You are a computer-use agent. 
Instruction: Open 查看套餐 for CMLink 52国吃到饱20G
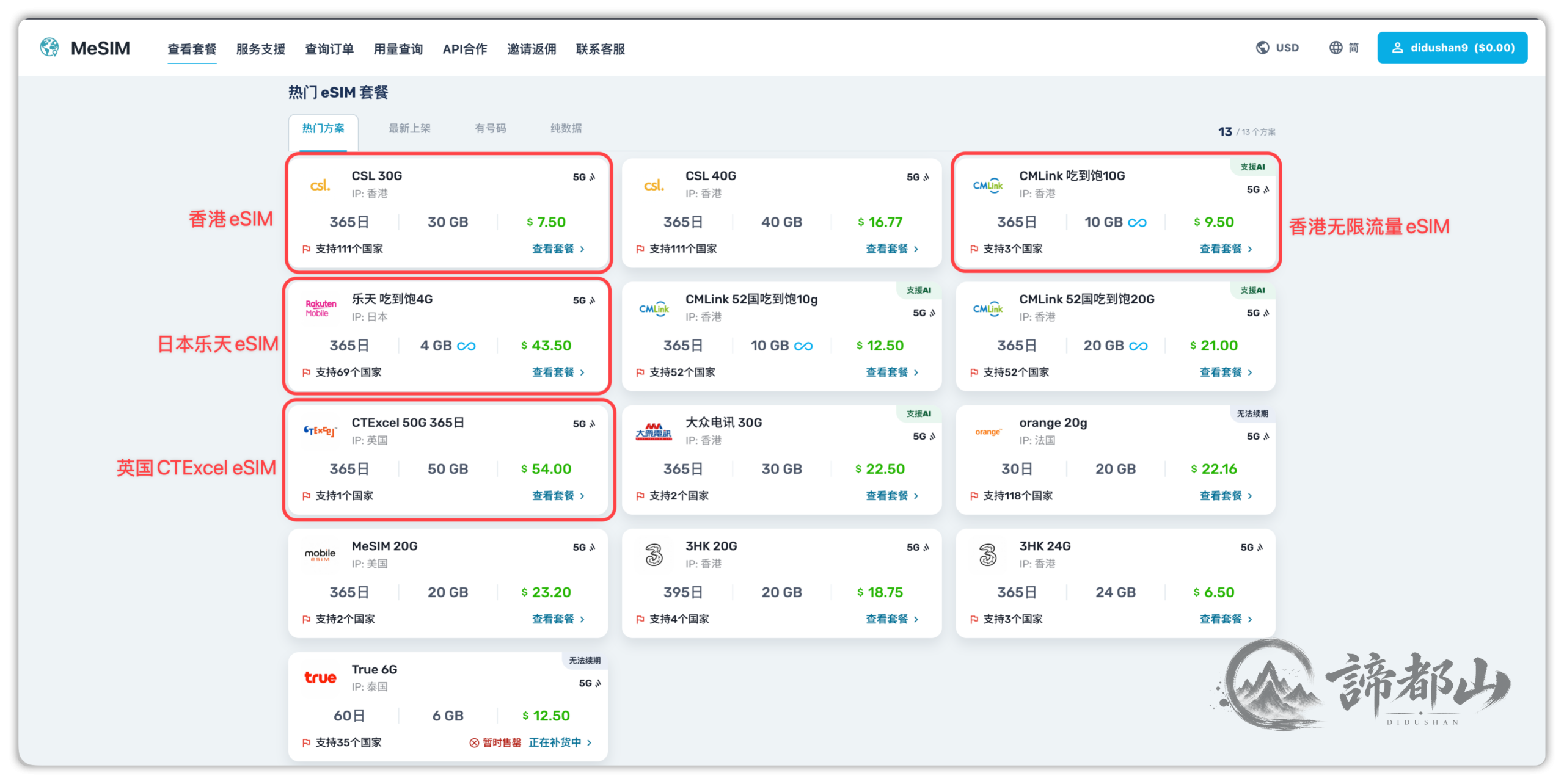1226,372
